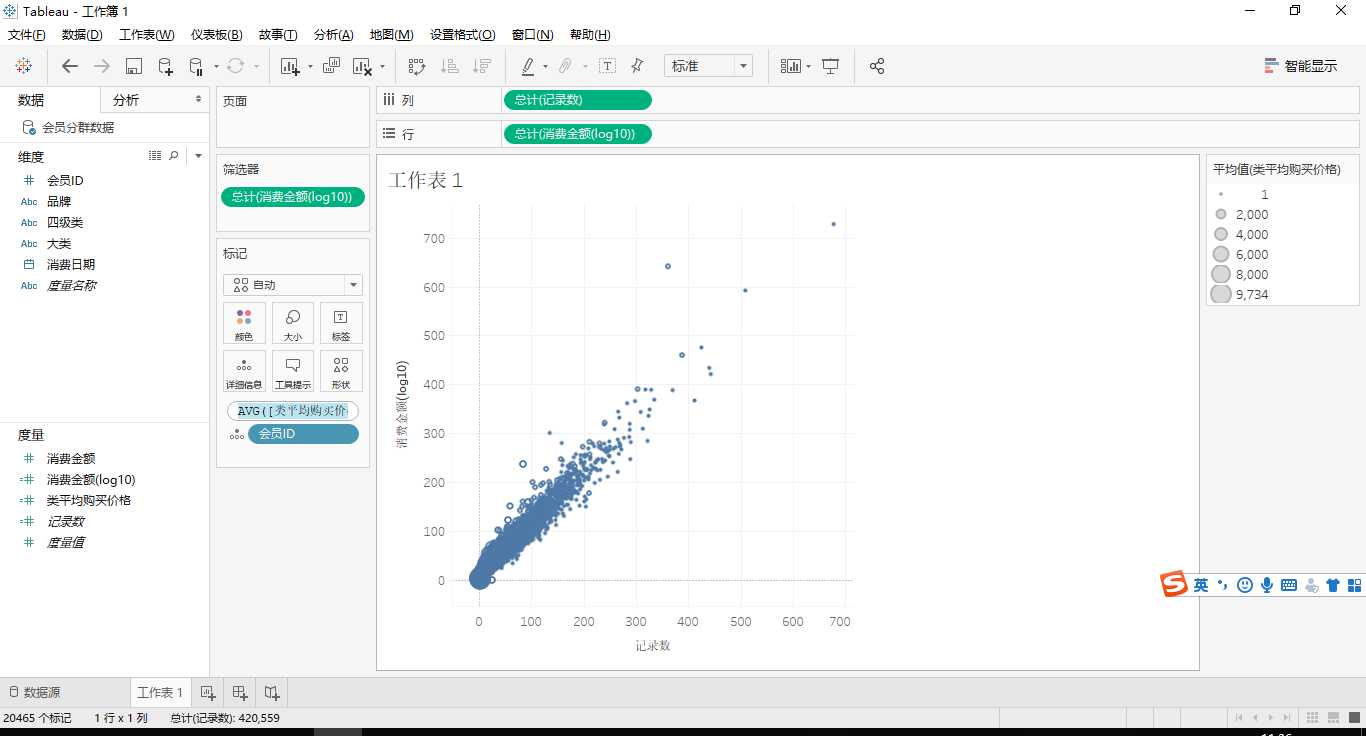Click the share workbook icon
The image size is (1366, 736).
point(877,66)
